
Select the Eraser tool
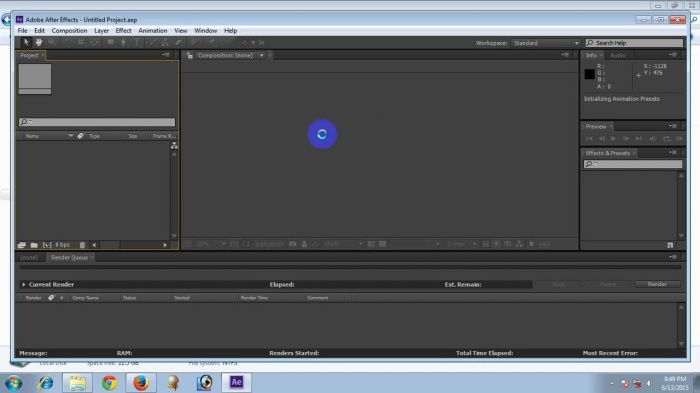[x=178, y=42]
